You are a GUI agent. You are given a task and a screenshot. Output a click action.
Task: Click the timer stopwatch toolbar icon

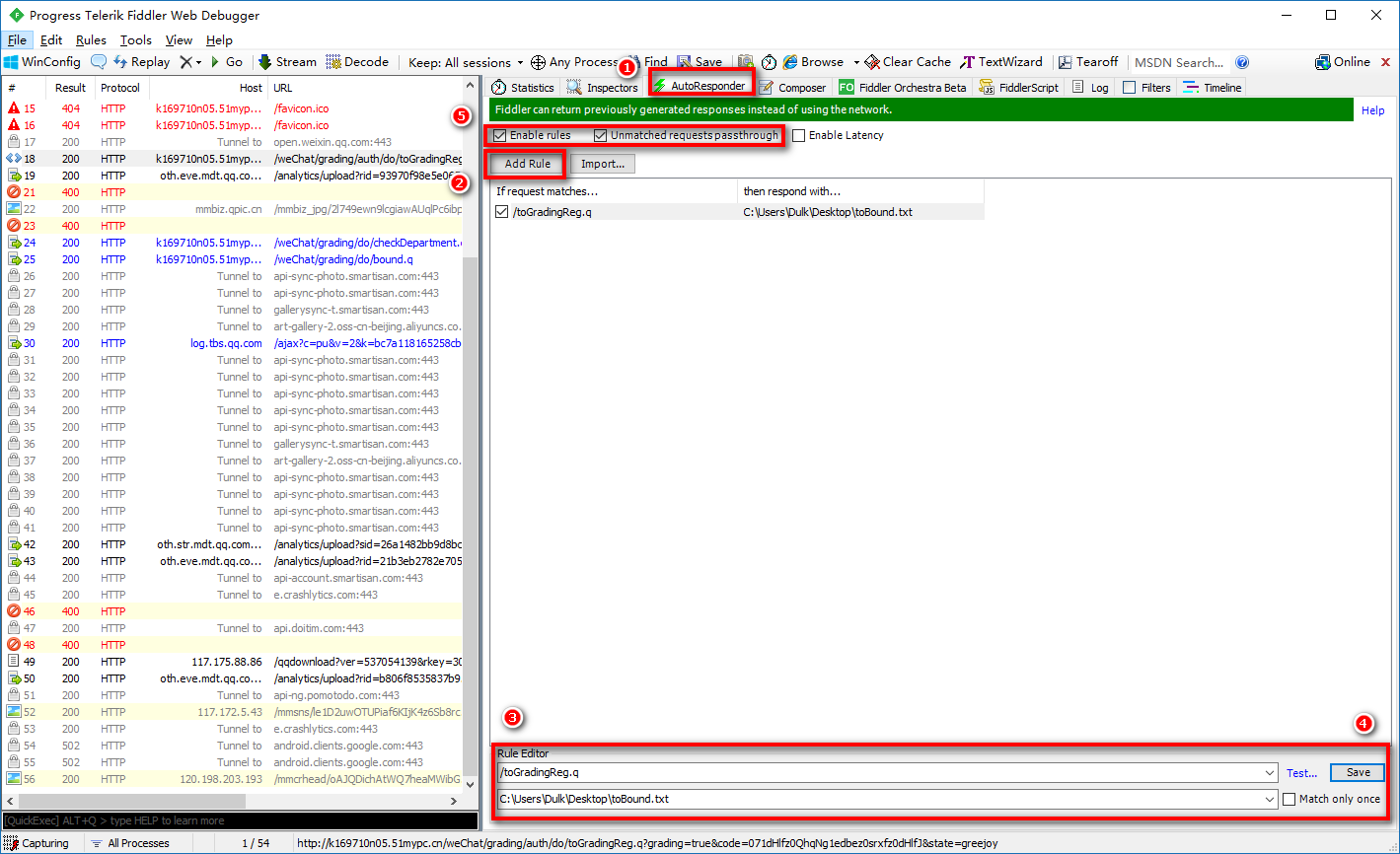coord(769,62)
